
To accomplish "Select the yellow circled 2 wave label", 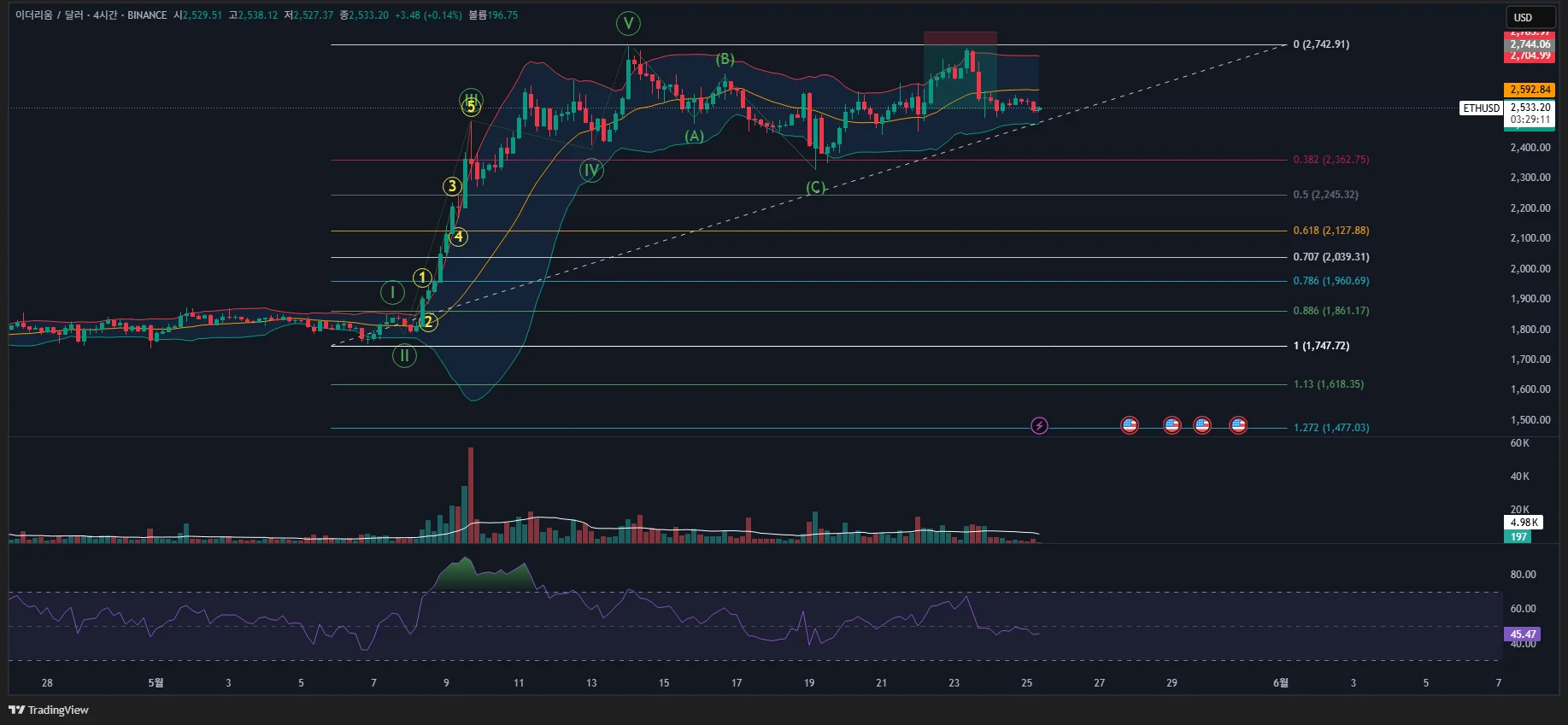I will (x=429, y=322).
